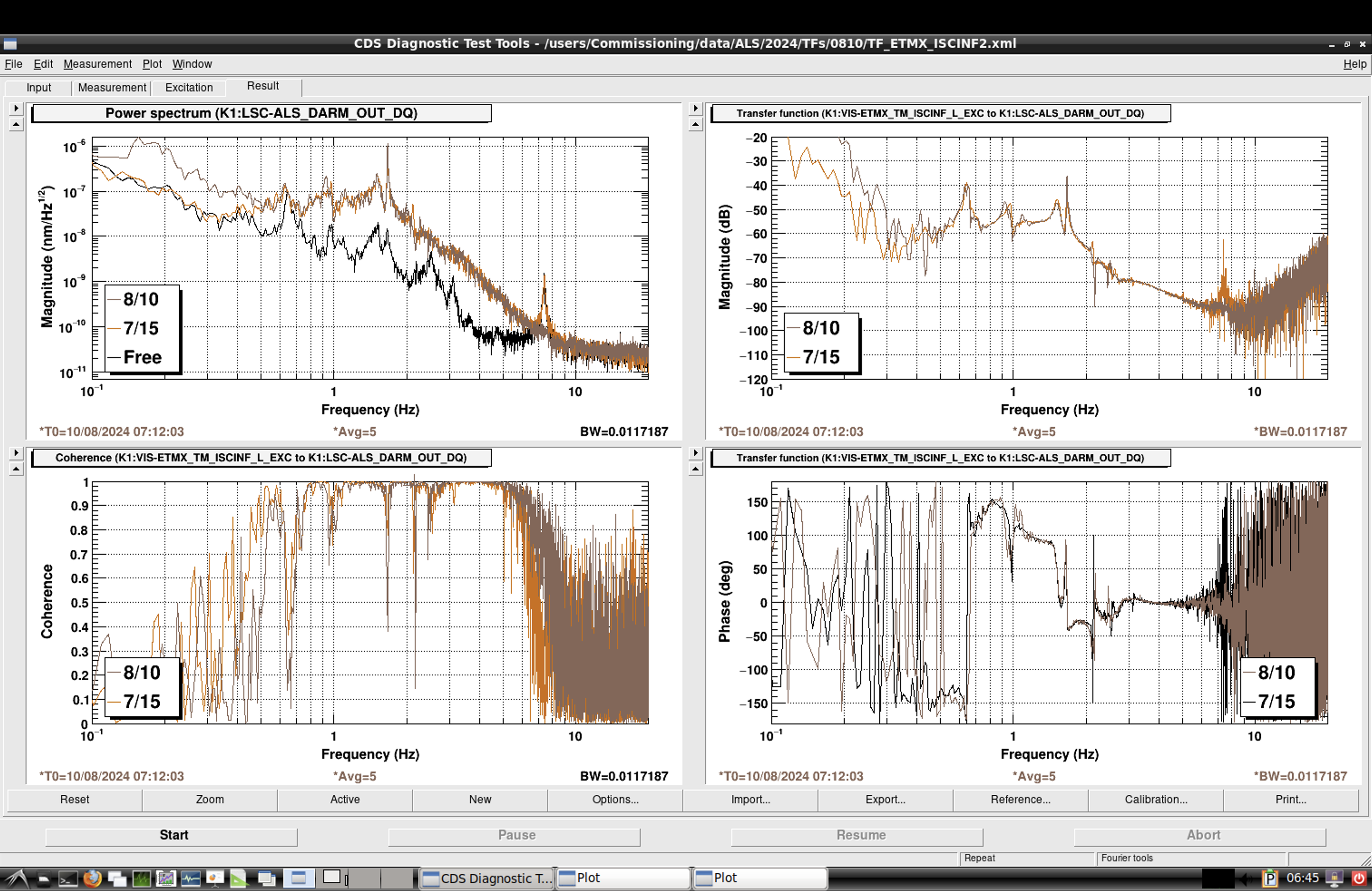Click the Options... button

(615, 799)
